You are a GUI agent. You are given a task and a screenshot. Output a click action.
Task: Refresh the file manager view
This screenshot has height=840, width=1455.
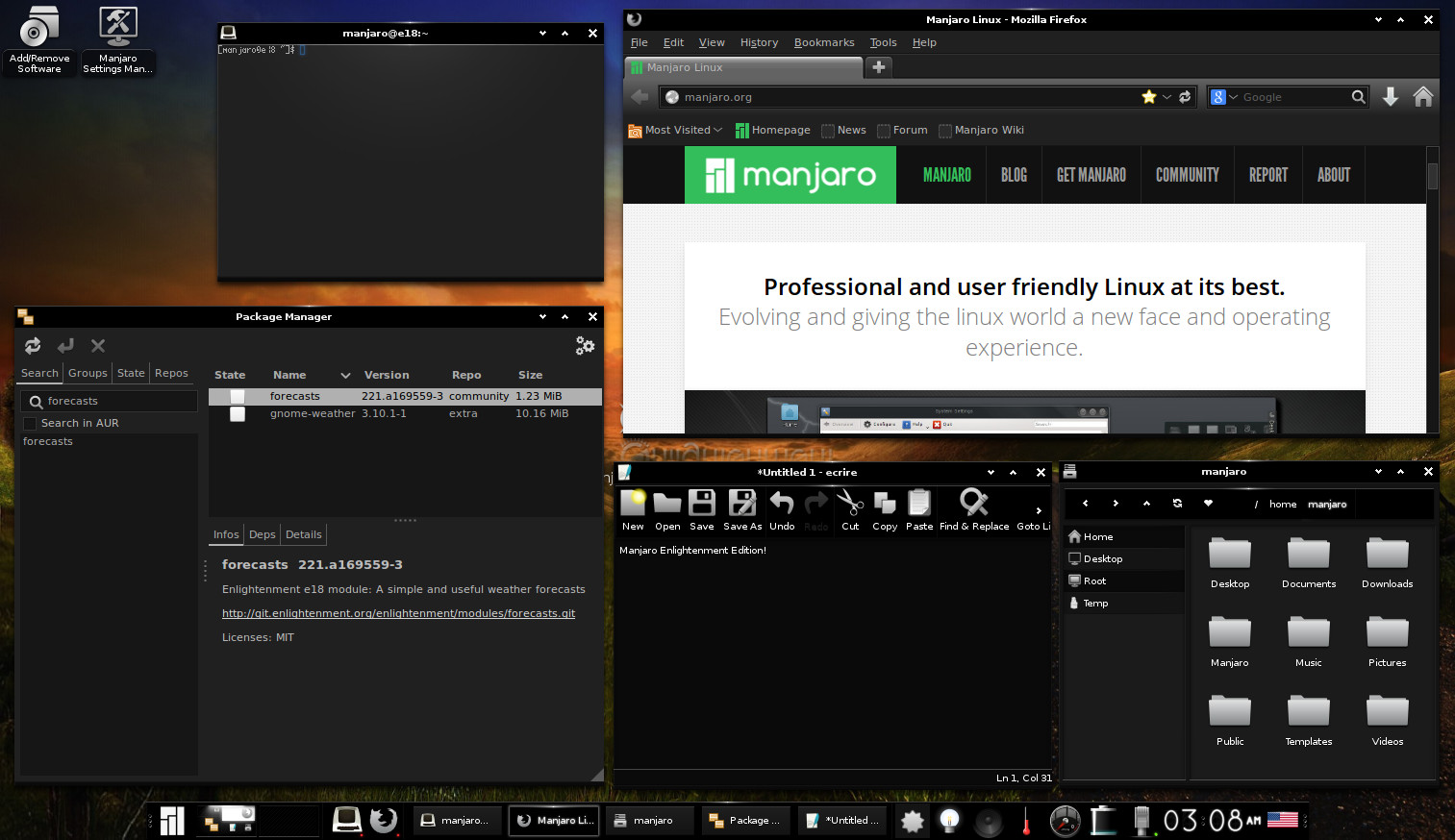point(1177,504)
